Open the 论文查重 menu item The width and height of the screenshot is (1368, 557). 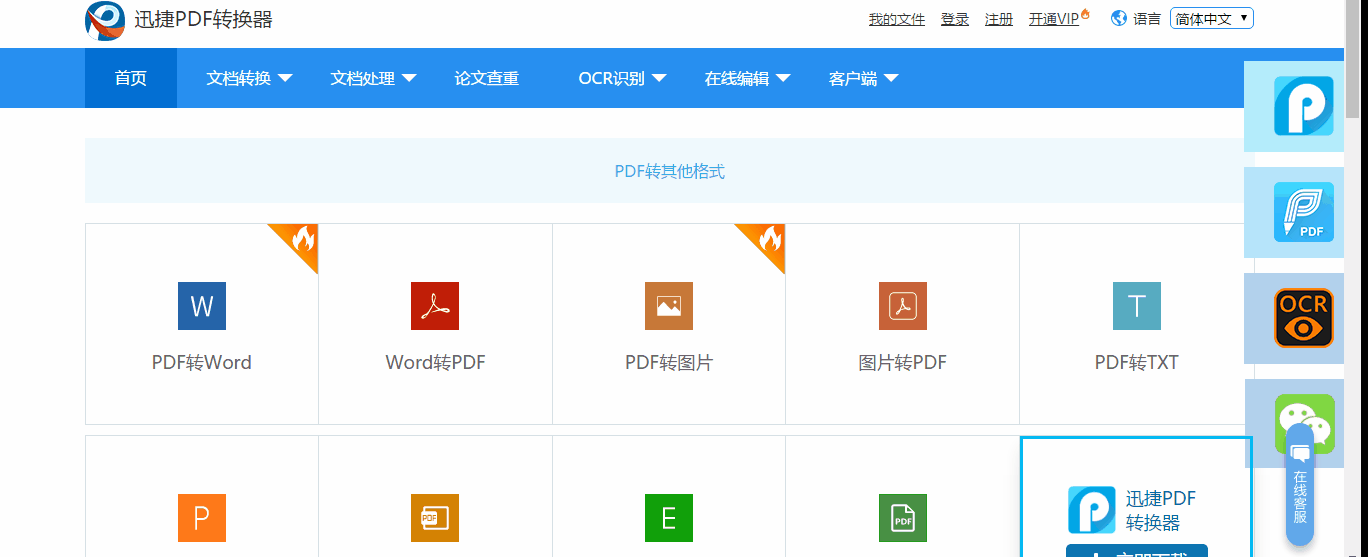tap(487, 78)
